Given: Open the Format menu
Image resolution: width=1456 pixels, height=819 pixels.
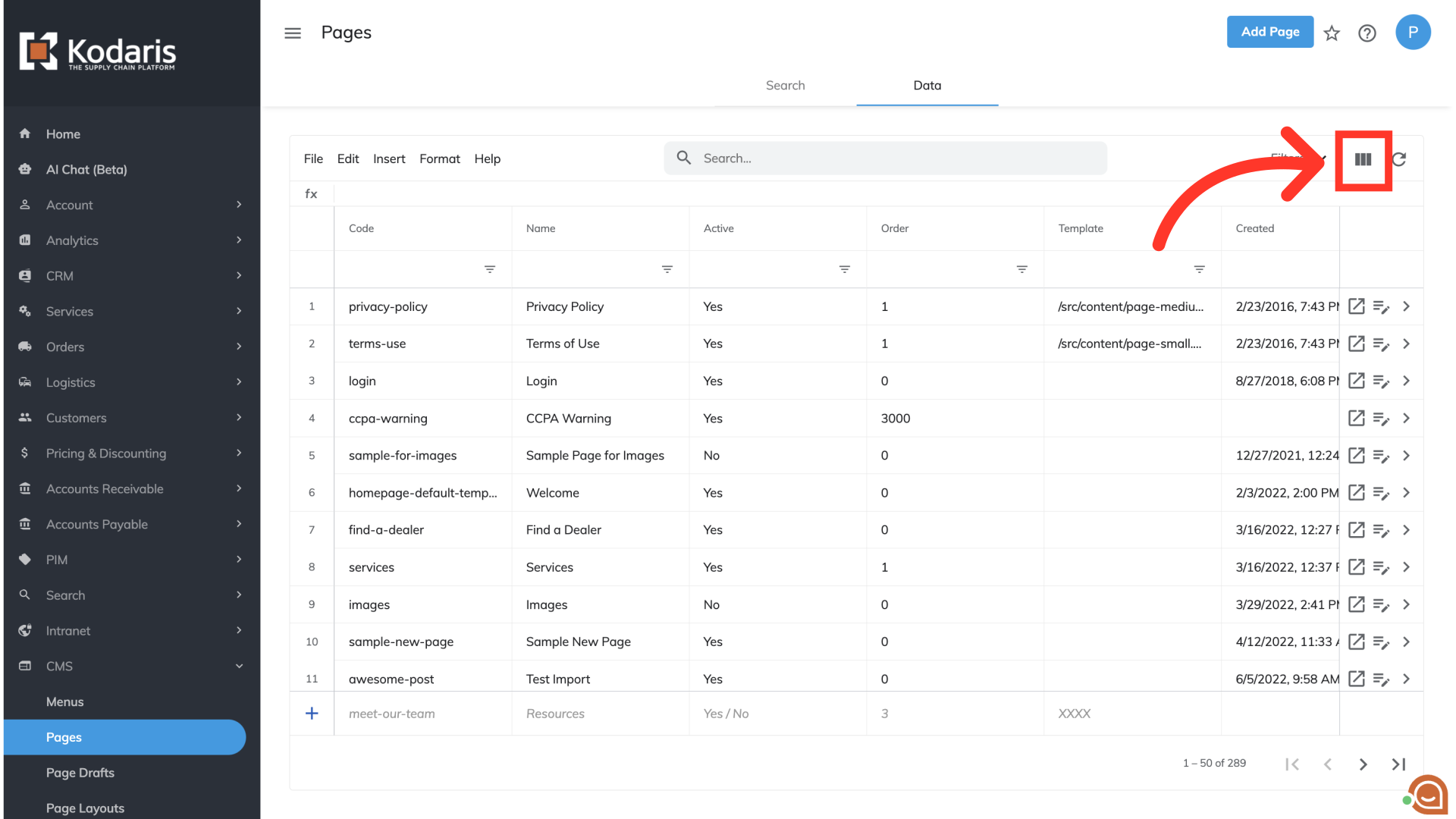Looking at the screenshot, I should [439, 158].
